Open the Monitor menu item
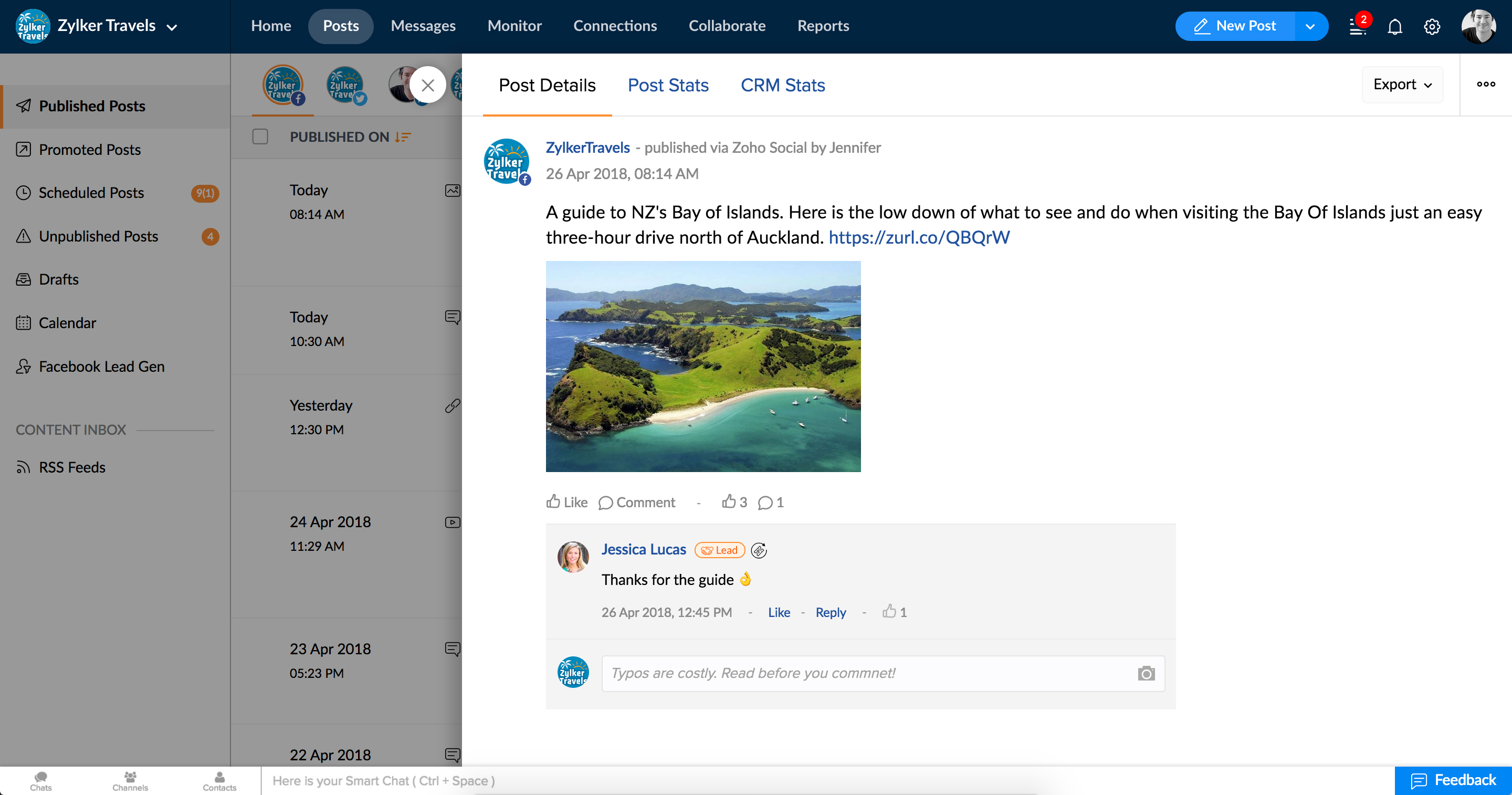This screenshot has width=1512, height=795. tap(514, 26)
